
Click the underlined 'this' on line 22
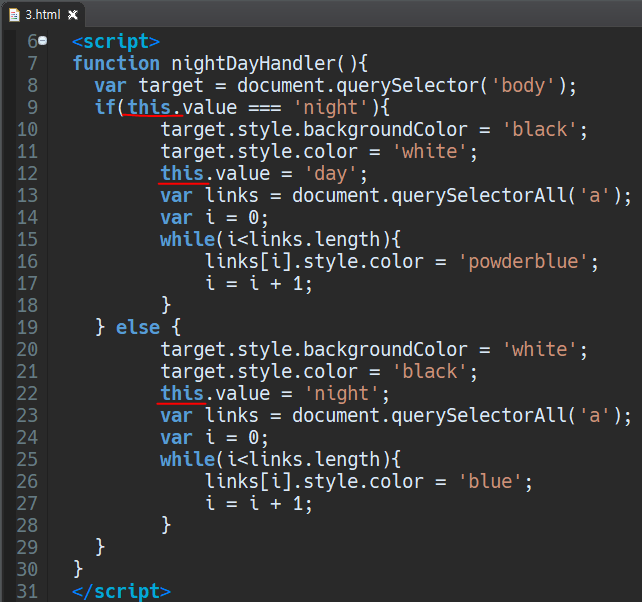pos(182,394)
